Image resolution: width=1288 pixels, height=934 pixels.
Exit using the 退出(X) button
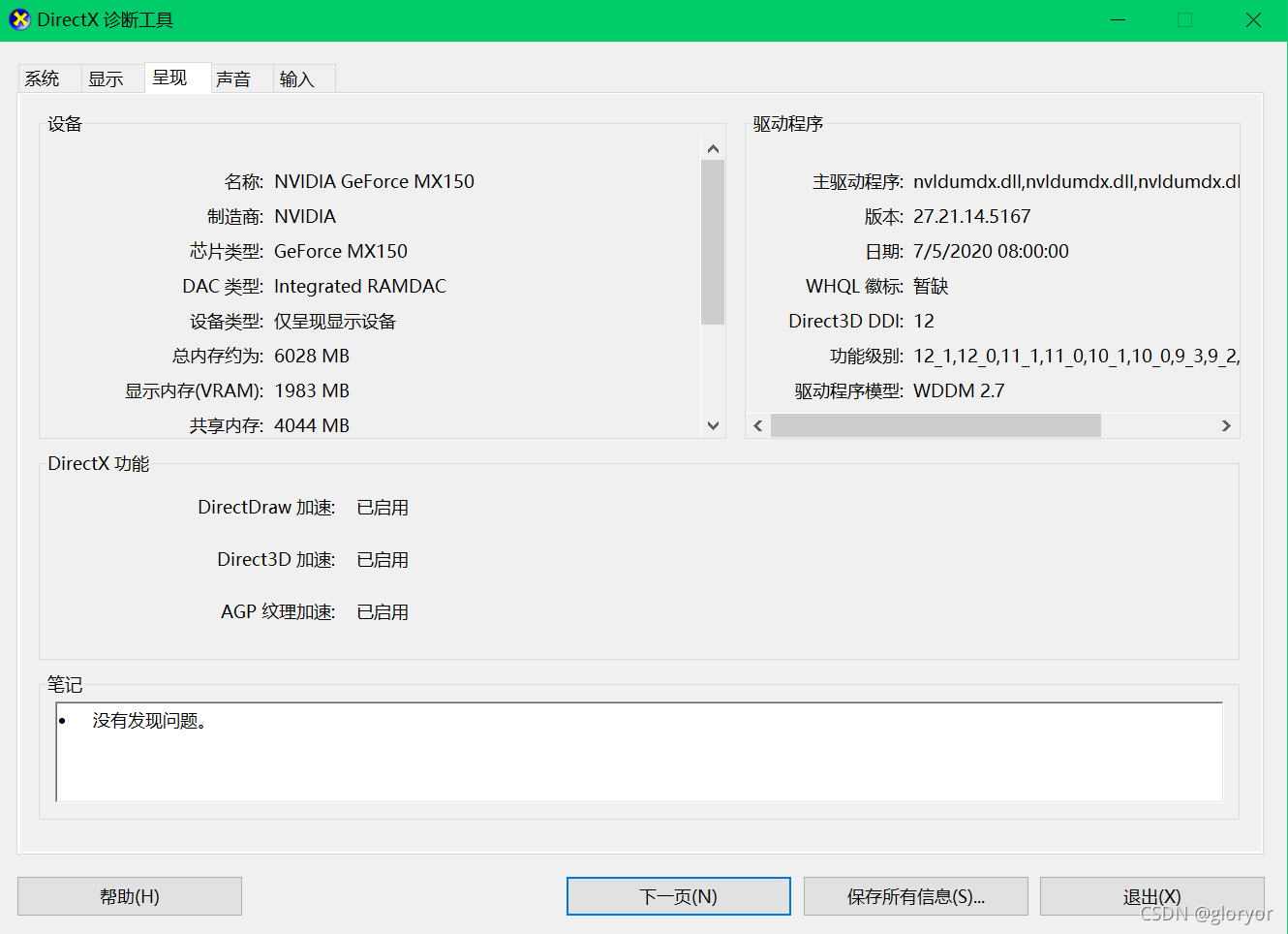coord(1151,896)
